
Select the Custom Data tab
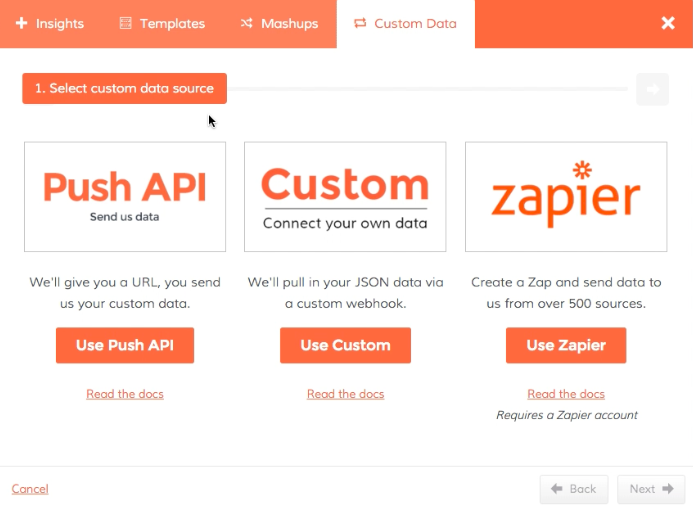tap(405, 23)
